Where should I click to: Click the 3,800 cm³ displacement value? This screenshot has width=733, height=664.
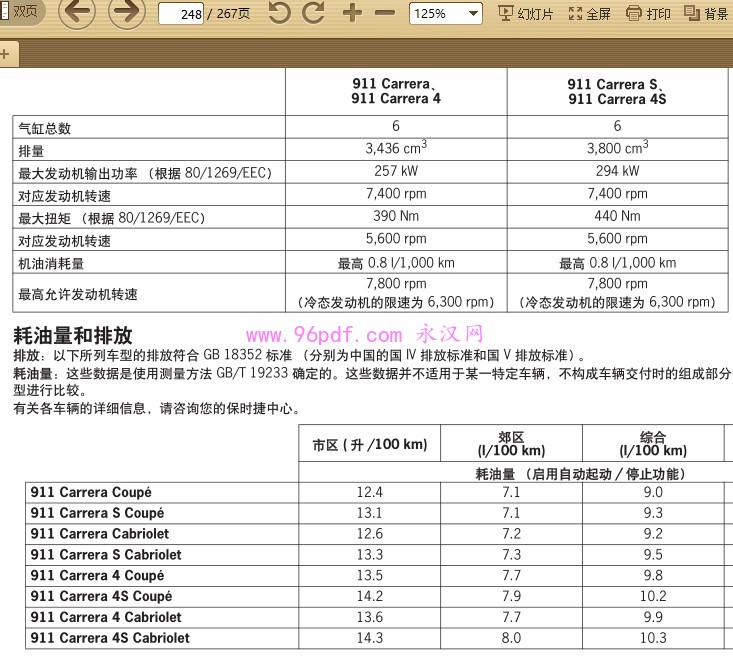point(617,148)
